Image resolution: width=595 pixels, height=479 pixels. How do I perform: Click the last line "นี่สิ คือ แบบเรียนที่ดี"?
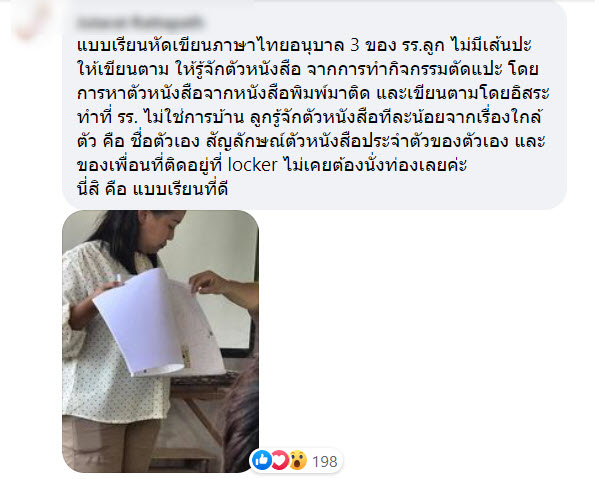coord(153,189)
